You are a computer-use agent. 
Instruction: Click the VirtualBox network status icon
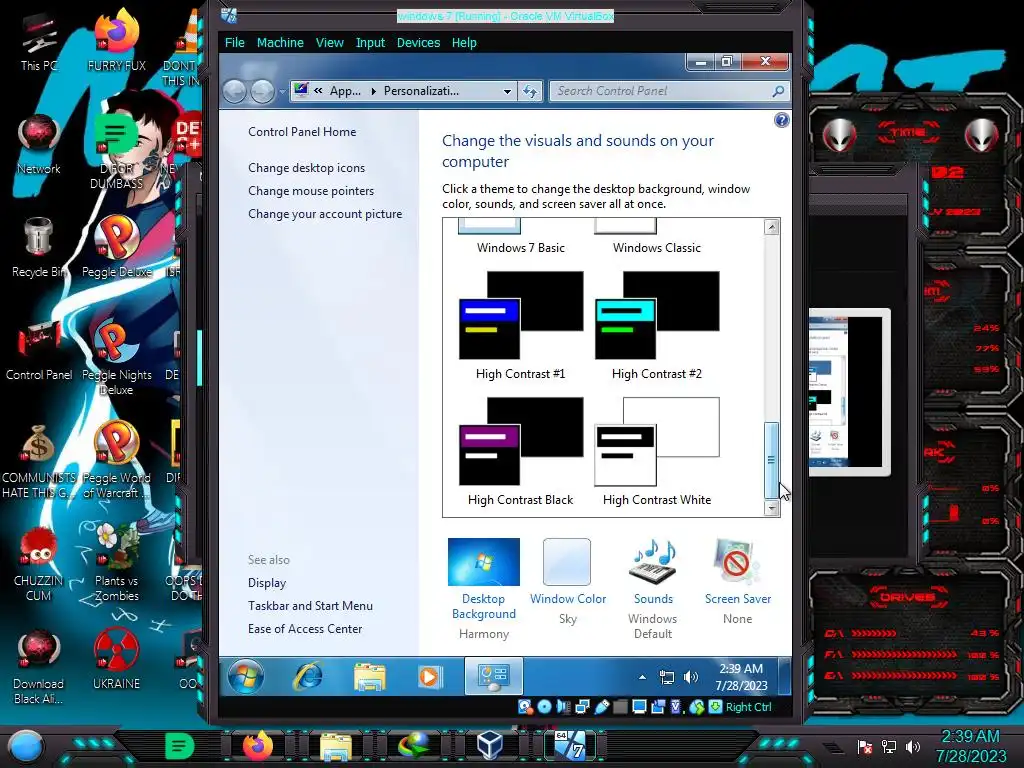tap(583, 707)
